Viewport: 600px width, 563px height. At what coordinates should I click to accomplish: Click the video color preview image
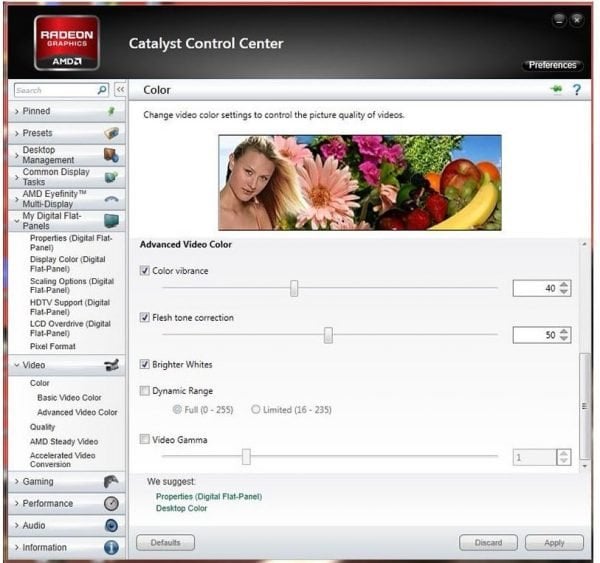click(x=360, y=182)
